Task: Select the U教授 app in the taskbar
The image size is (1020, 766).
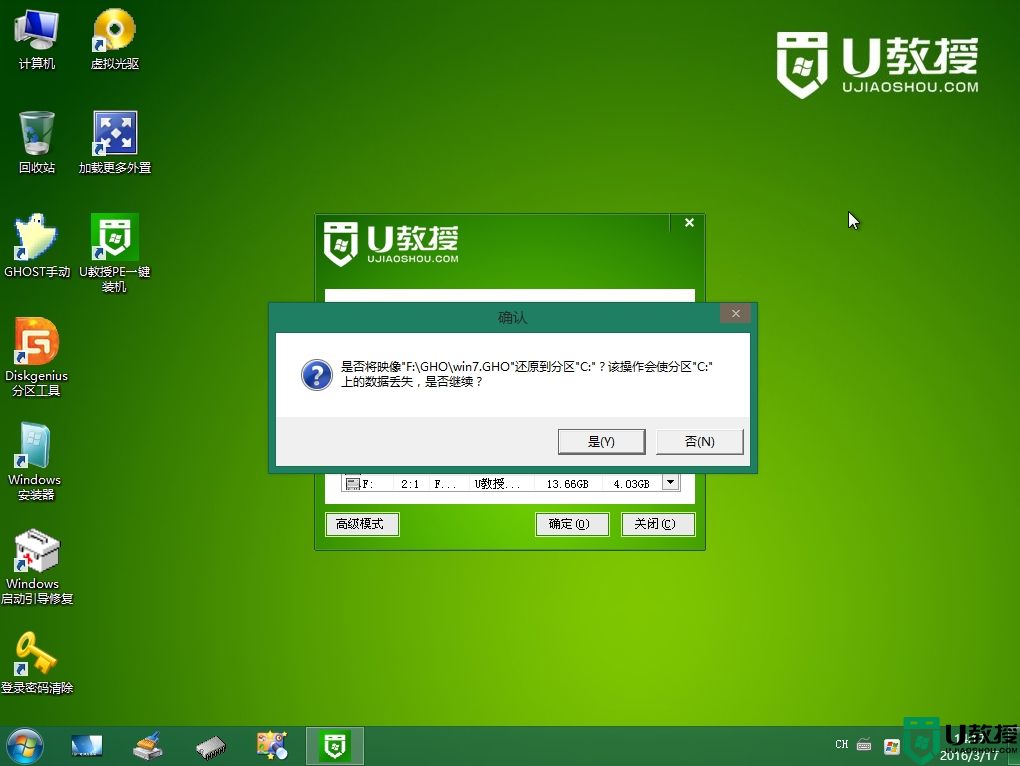Action: (x=333, y=745)
